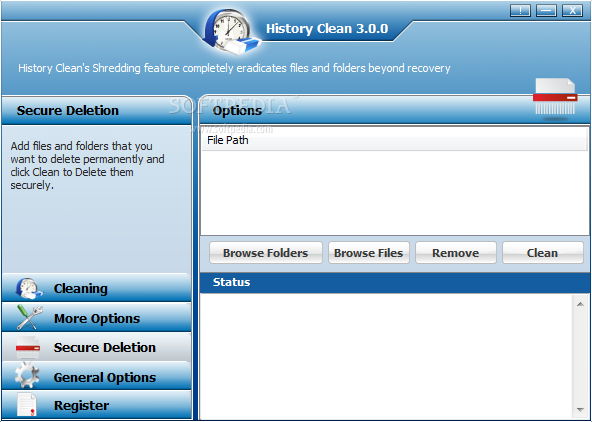Click the Options panel title
The height and width of the screenshot is (422, 592).
237,111
